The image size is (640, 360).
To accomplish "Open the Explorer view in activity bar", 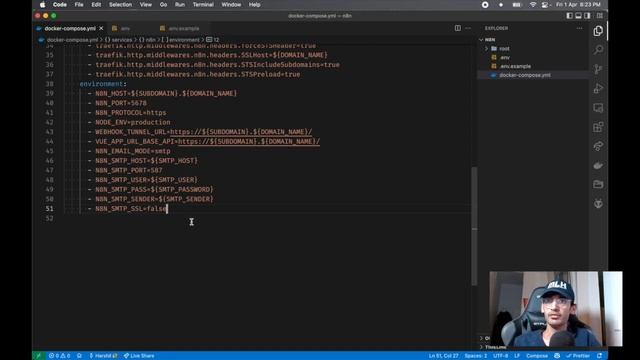I will pos(598,31).
